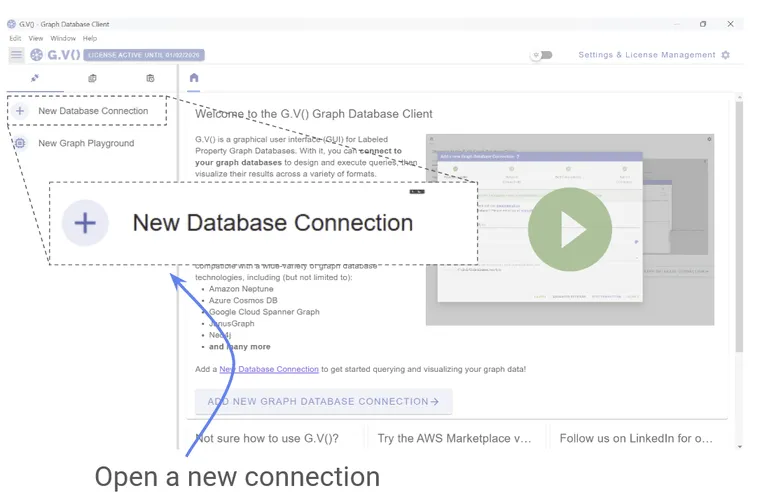Select the connections plug sidebar tab

[35, 78]
